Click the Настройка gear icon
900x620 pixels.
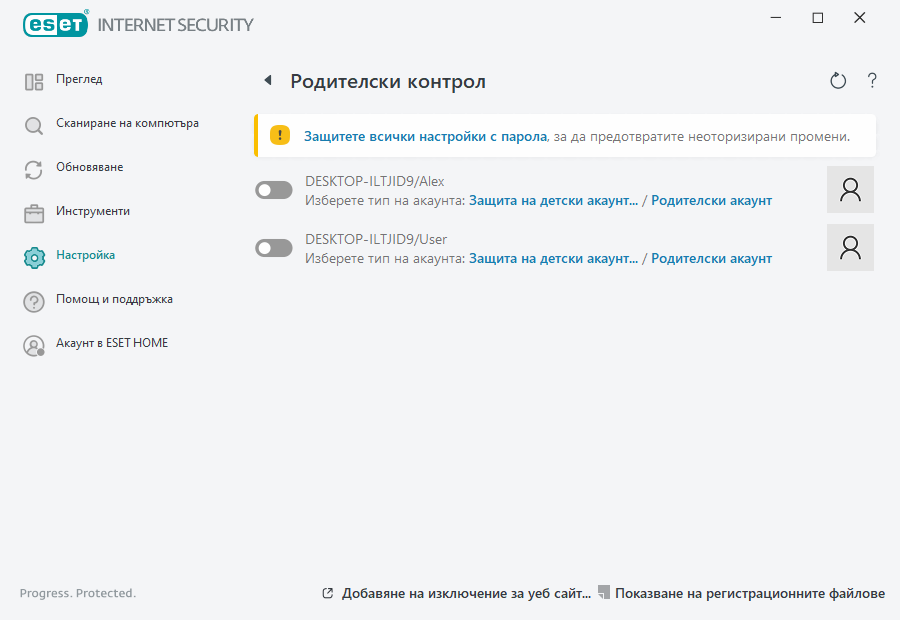34,255
